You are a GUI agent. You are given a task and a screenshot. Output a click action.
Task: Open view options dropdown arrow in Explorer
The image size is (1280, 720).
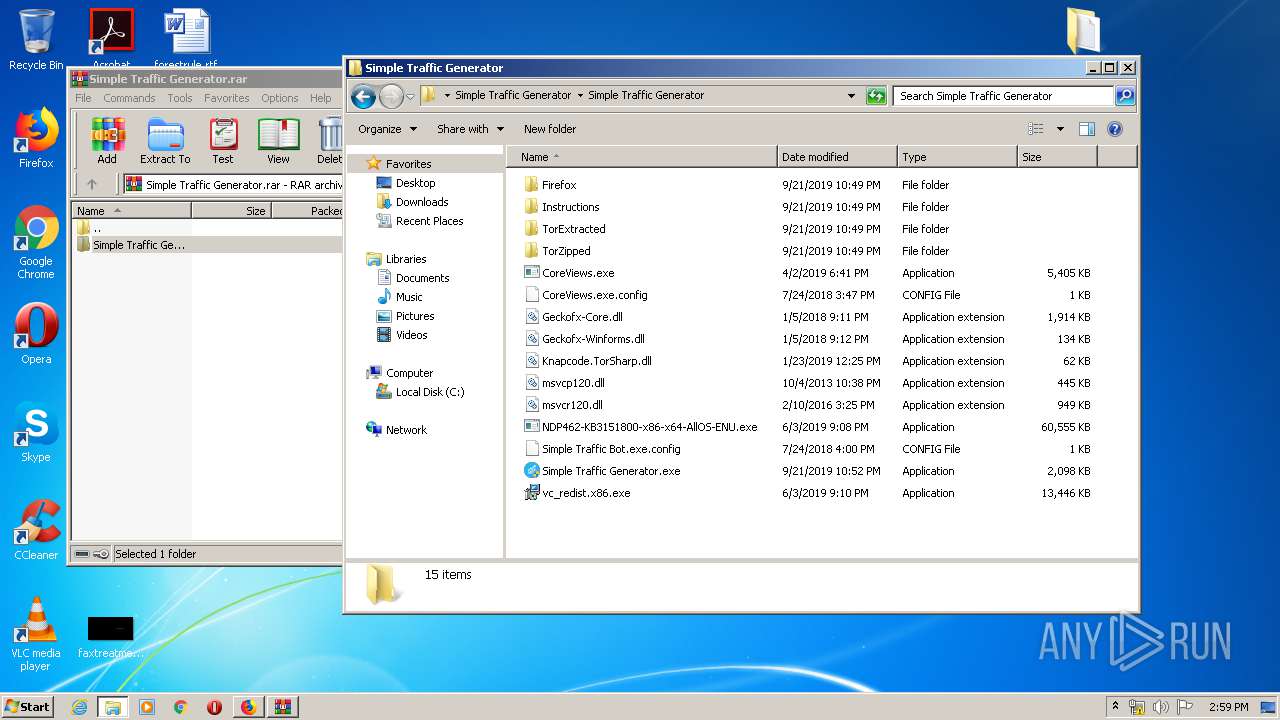point(1060,129)
